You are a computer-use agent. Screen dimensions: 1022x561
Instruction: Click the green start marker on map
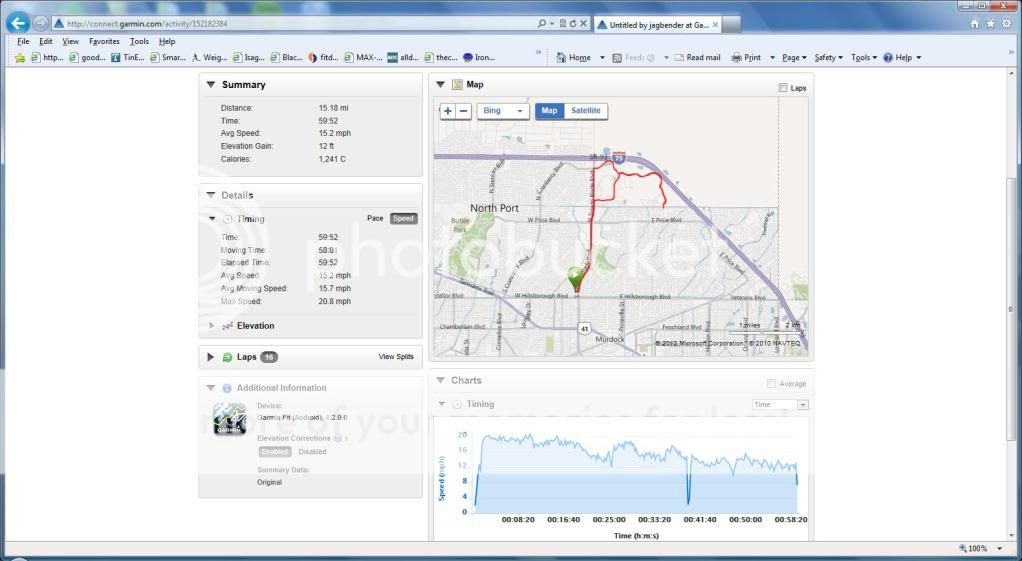[575, 277]
